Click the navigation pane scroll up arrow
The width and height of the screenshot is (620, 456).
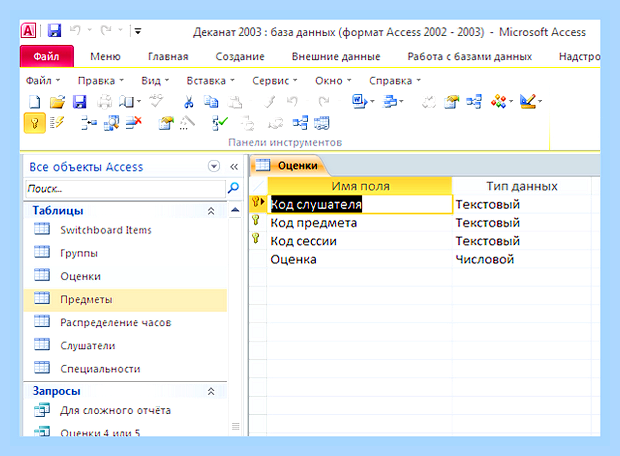(x=235, y=210)
